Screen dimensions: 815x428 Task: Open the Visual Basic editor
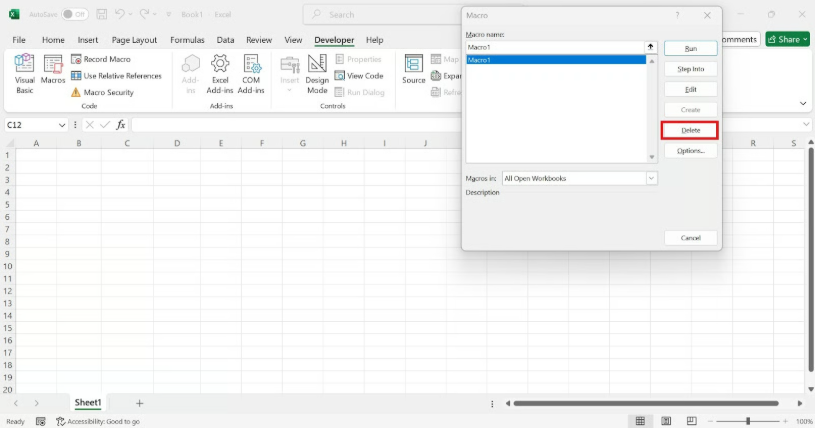coord(24,73)
